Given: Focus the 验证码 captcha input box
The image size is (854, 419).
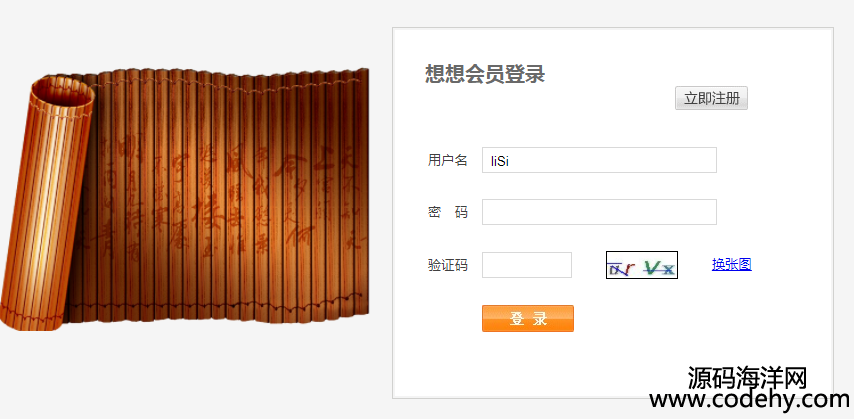Looking at the screenshot, I should [527, 265].
